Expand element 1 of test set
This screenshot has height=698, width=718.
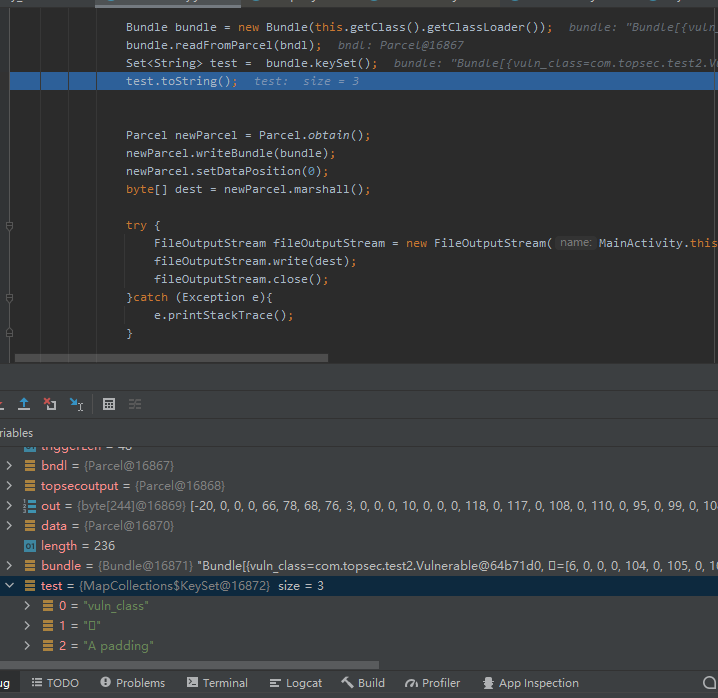pyautogui.click(x=27, y=626)
